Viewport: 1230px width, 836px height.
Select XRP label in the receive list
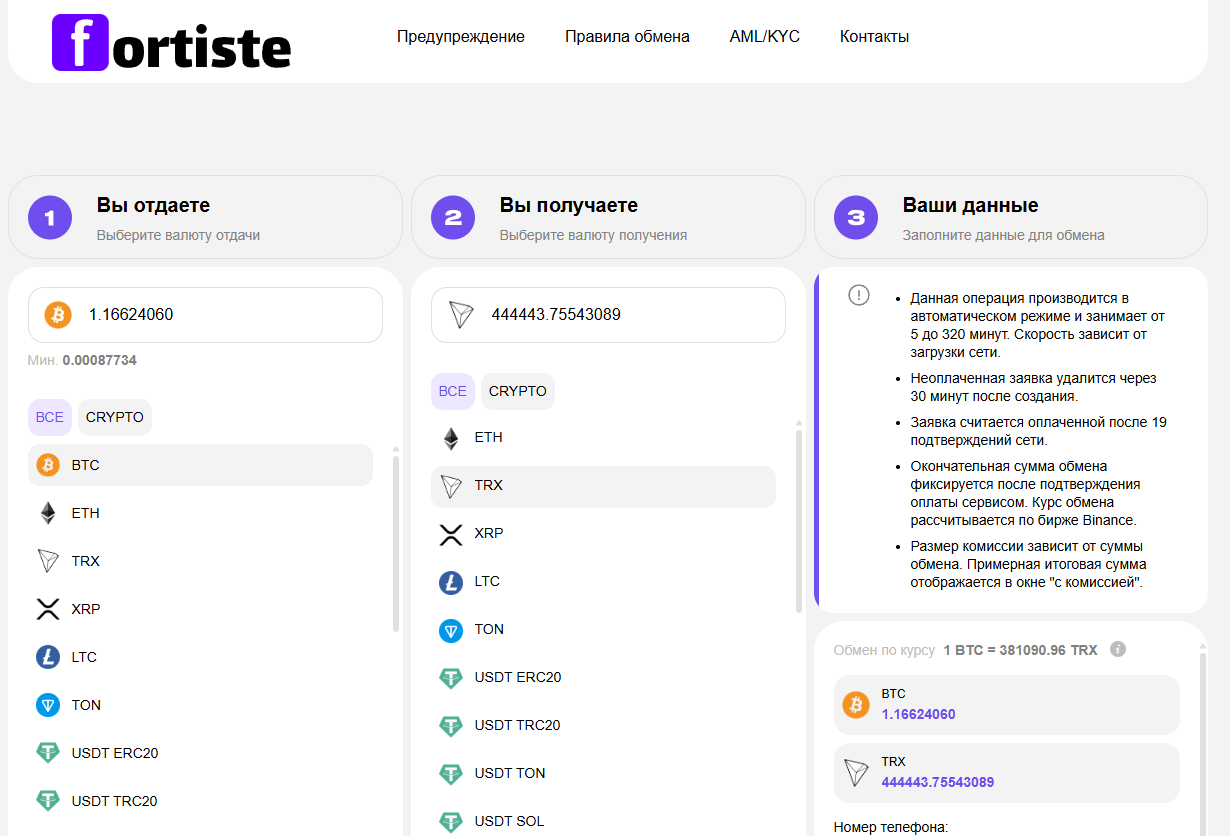tap(489, 534)
